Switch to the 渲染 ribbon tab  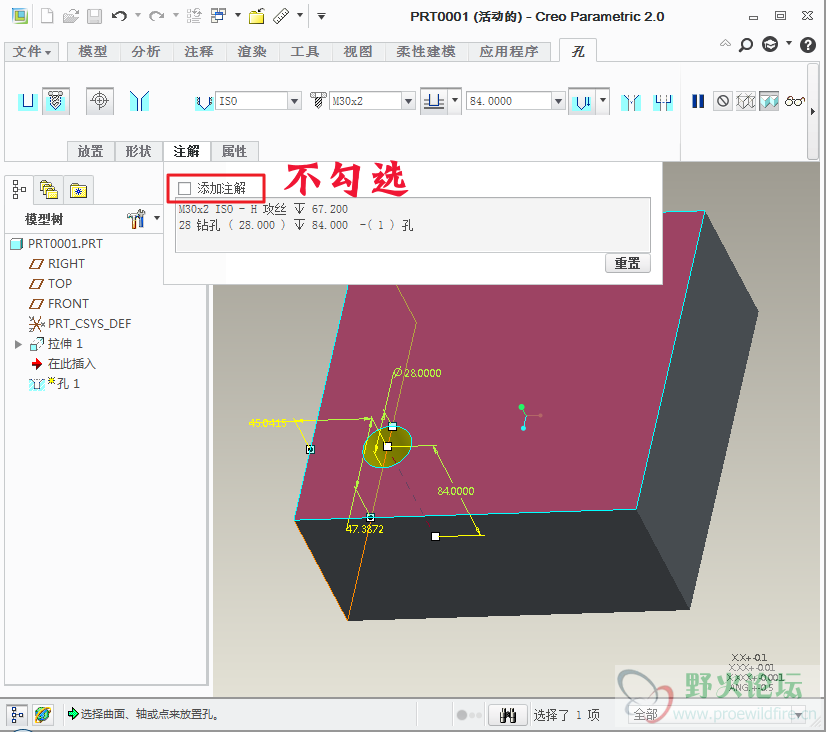pos(252,52)
